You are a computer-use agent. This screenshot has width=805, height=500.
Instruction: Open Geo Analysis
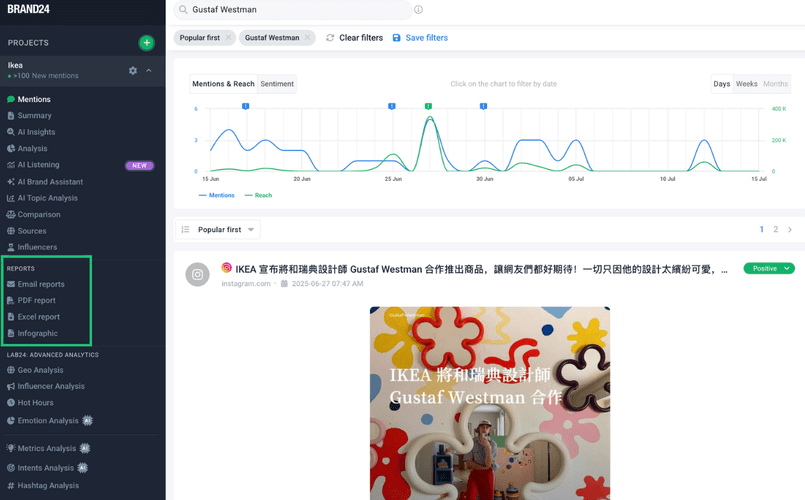(41, 370)
